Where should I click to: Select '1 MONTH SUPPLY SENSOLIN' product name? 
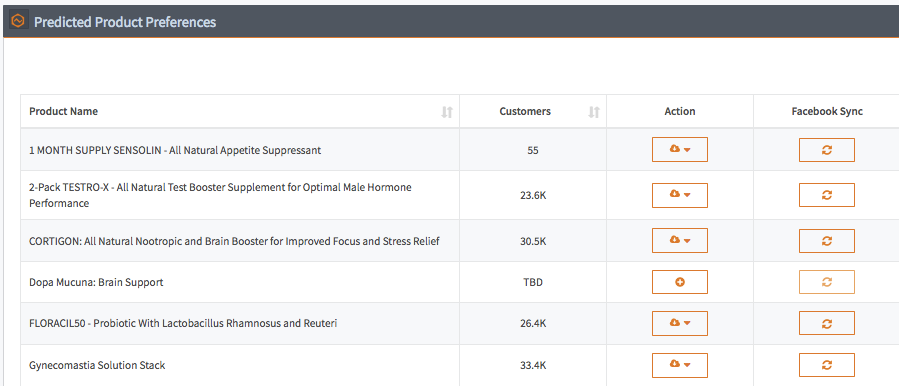(175, 150)
